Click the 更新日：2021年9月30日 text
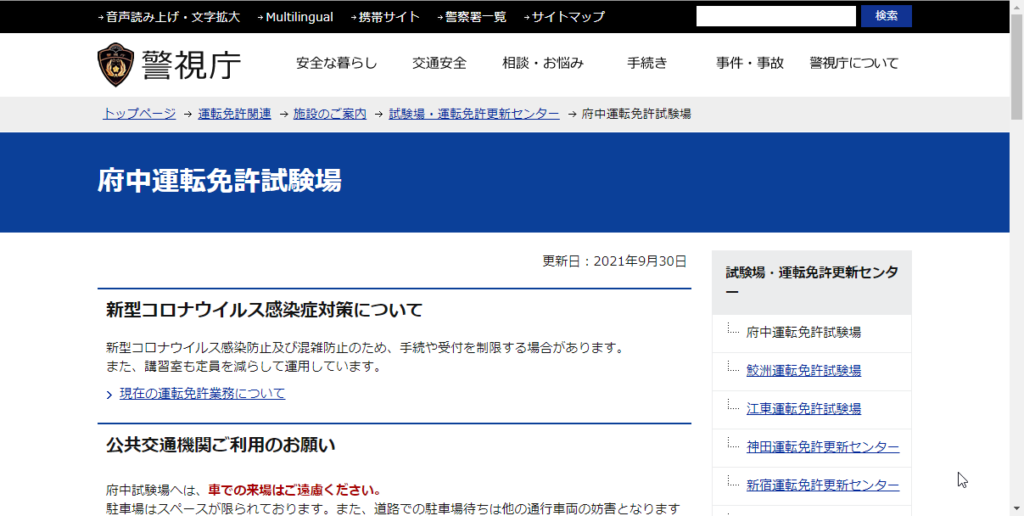 coord(615,261)
